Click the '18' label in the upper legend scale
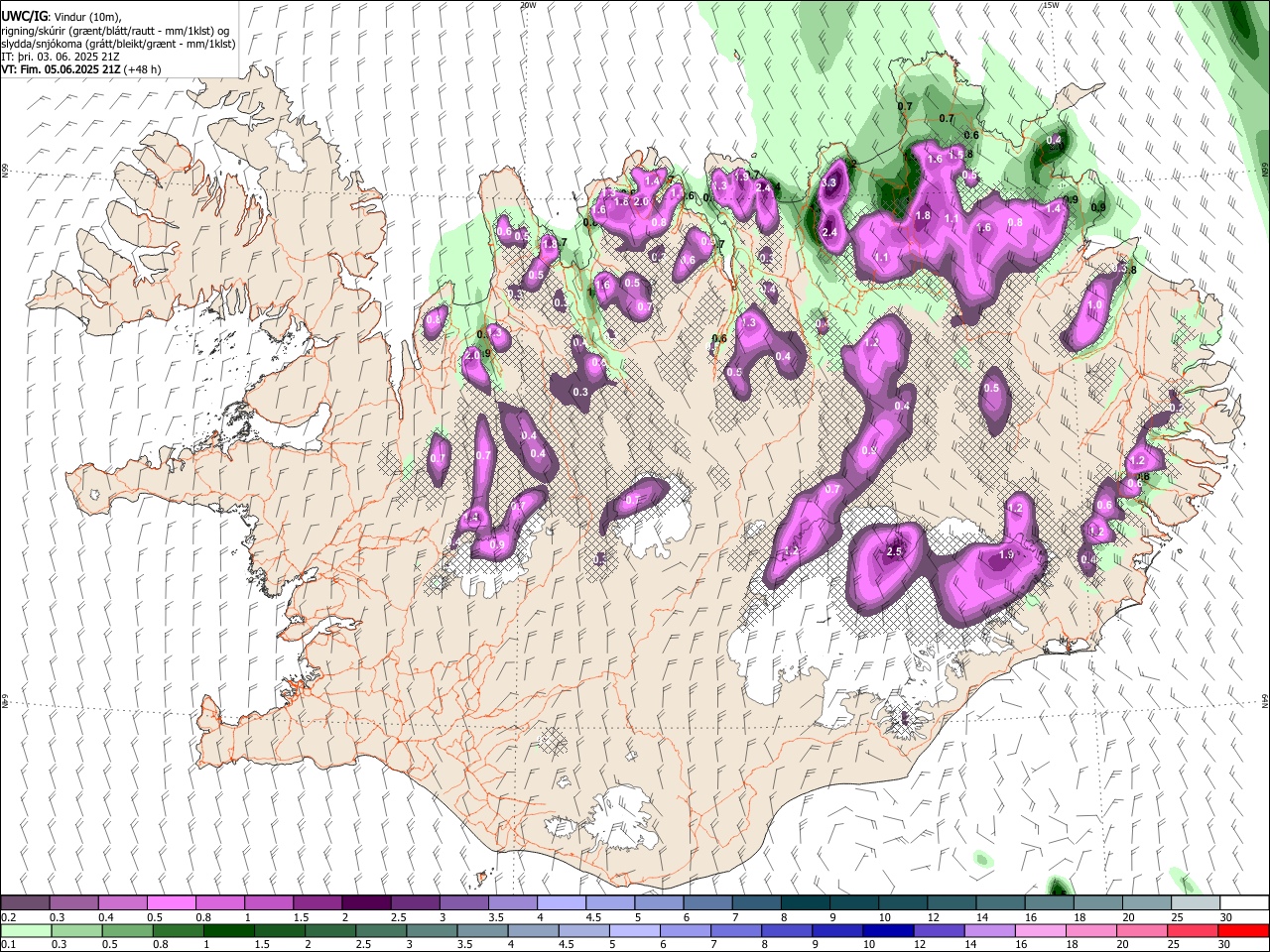Viewport: 1270px width, 952px height. tap(1079, 917)
